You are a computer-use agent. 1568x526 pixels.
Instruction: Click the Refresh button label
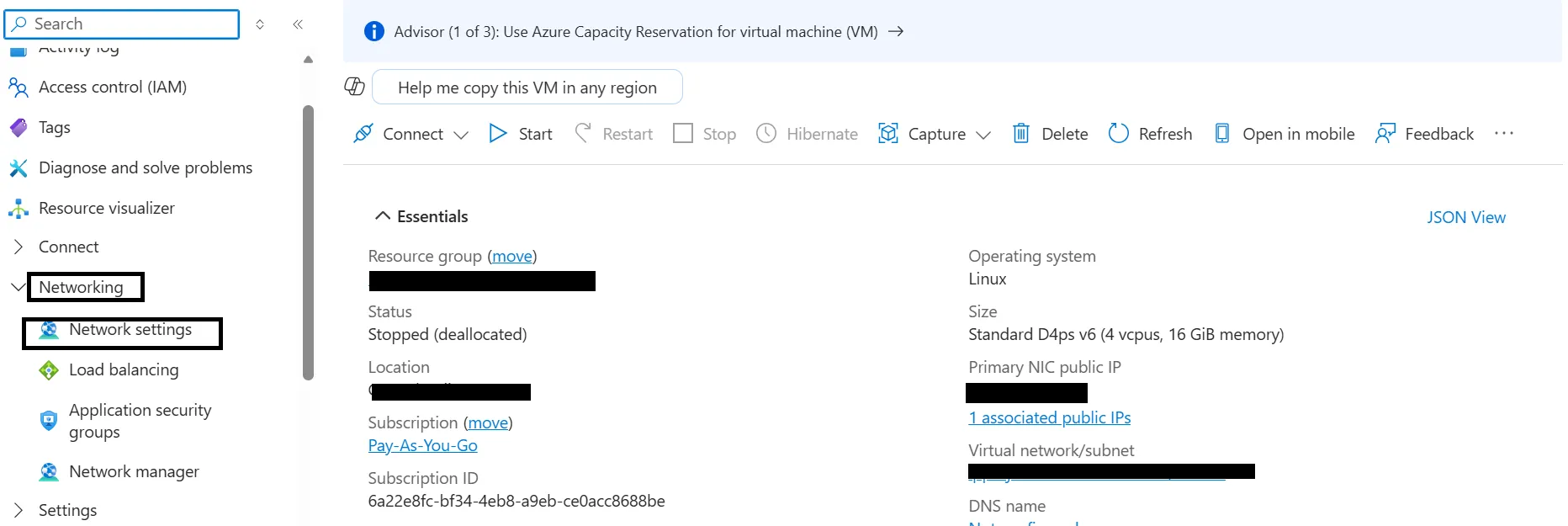pyautogui.click(x=1166, y=134)
